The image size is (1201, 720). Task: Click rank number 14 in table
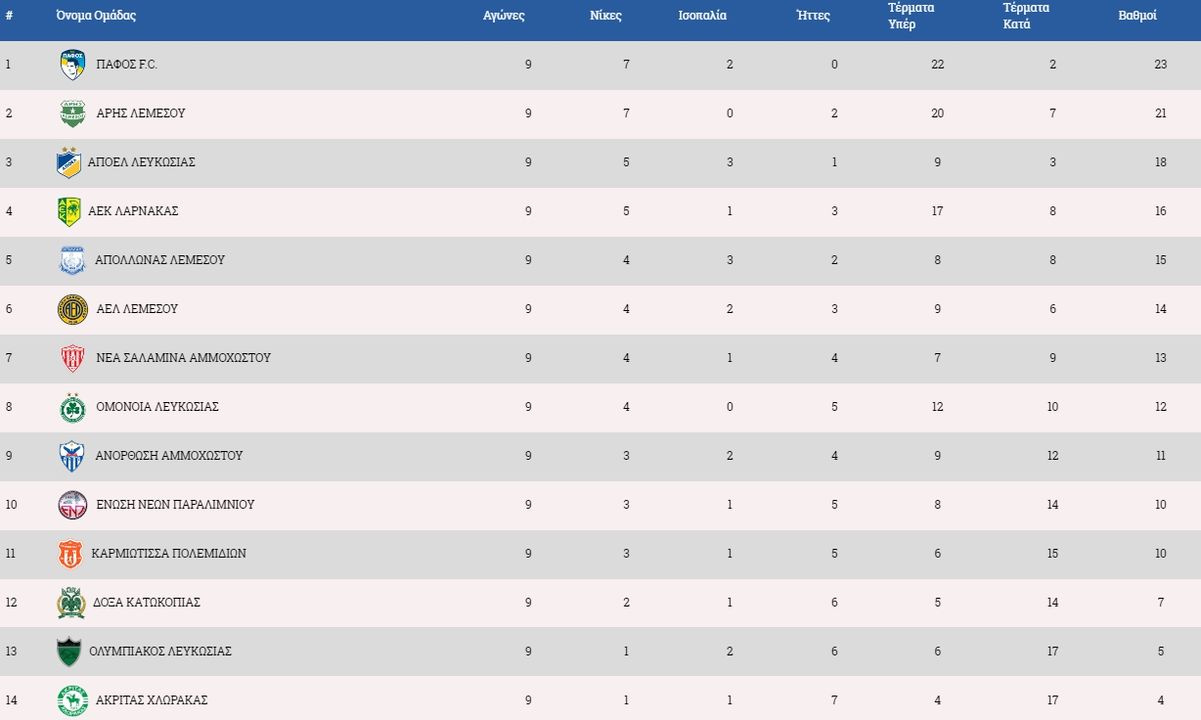pos(11,701)
